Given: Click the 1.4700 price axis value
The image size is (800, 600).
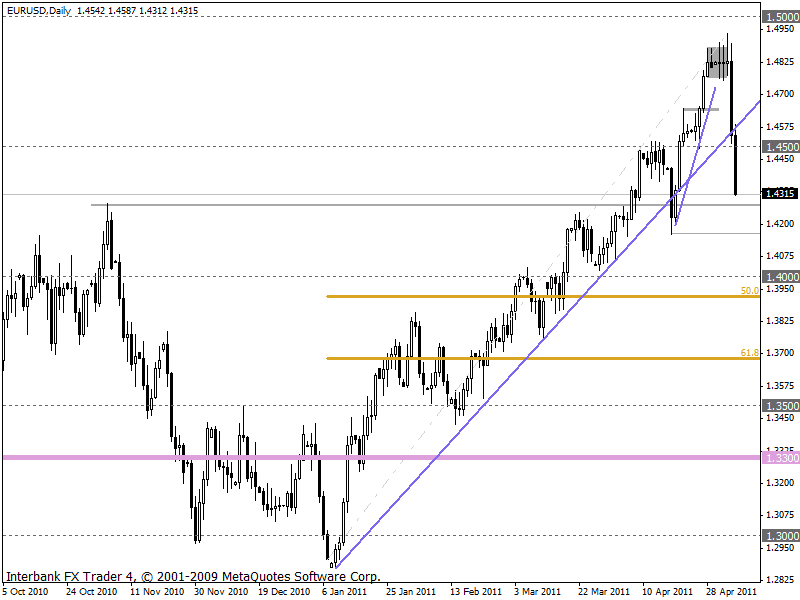Looking at the screenshot, I should point(780,94).
